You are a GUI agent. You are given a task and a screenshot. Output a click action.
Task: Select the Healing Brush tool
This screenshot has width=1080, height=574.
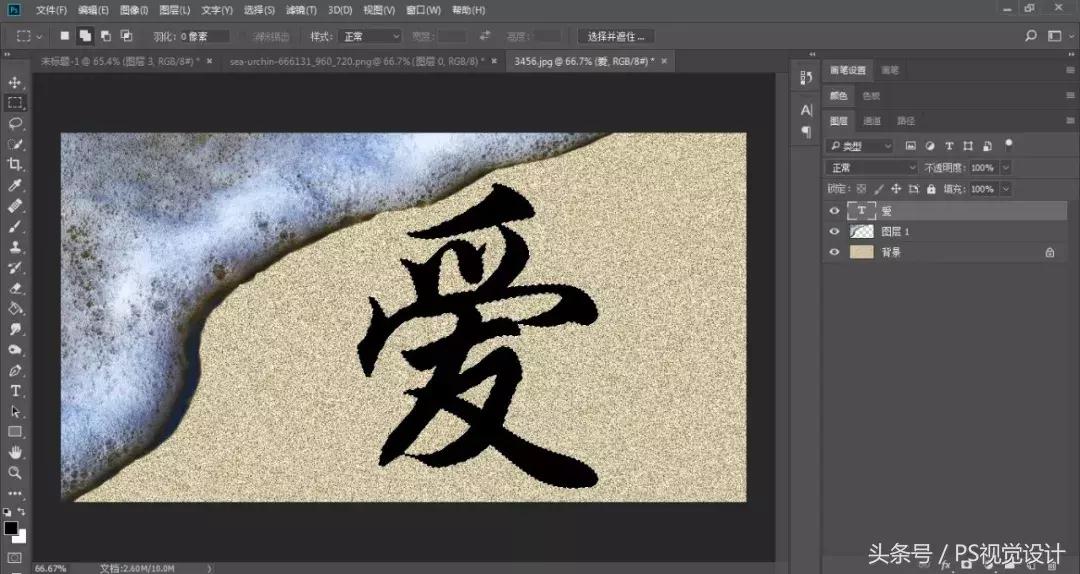(15, 205)
